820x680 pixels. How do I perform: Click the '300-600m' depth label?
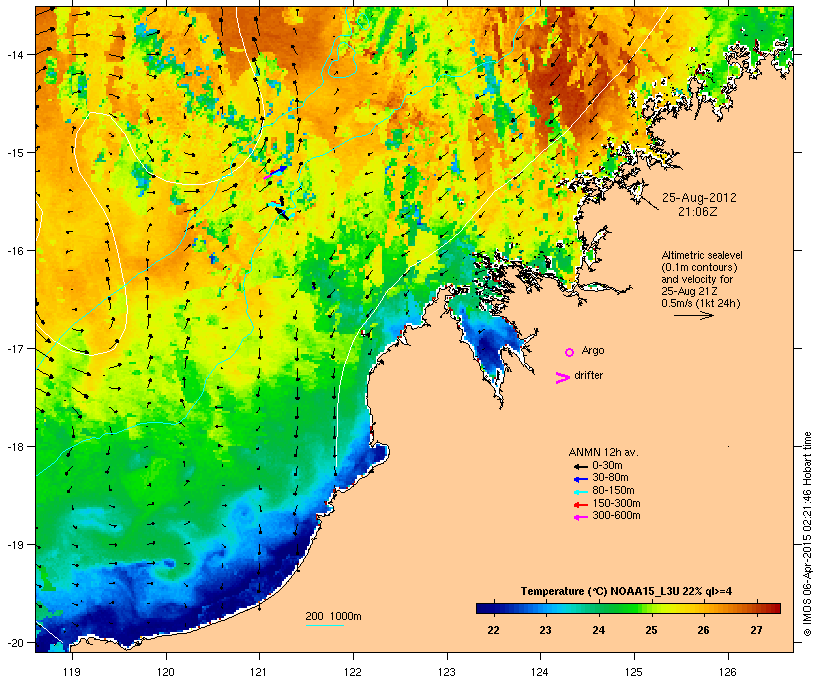[616, 516]
